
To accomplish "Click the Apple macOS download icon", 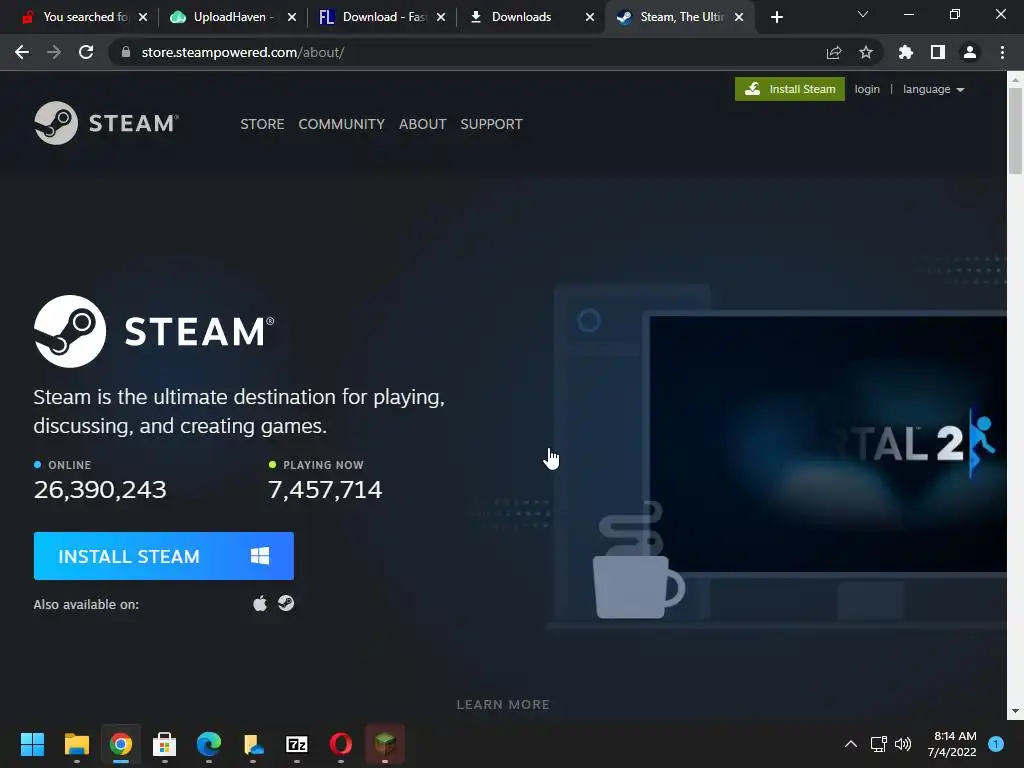I will coord(260,603).
